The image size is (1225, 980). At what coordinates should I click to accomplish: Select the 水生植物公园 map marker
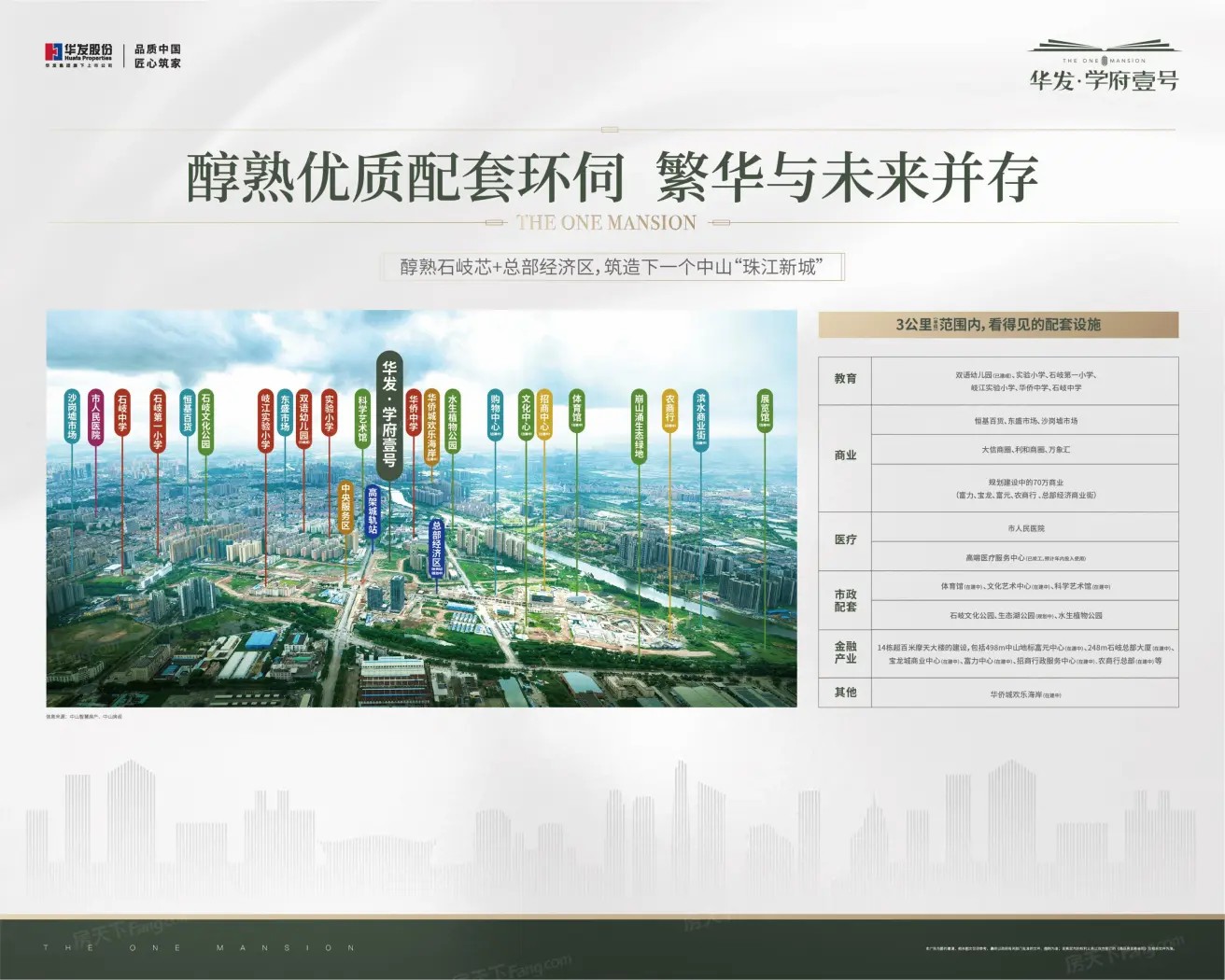pos(452,421)
